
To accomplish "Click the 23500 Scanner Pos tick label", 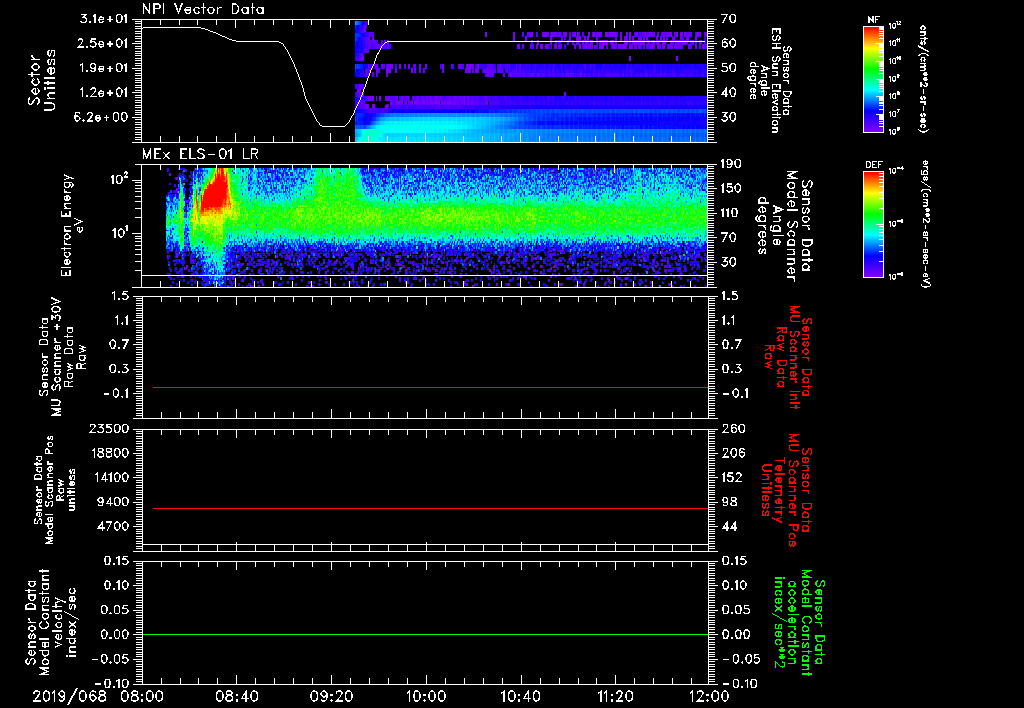I will tap(109, 428).
